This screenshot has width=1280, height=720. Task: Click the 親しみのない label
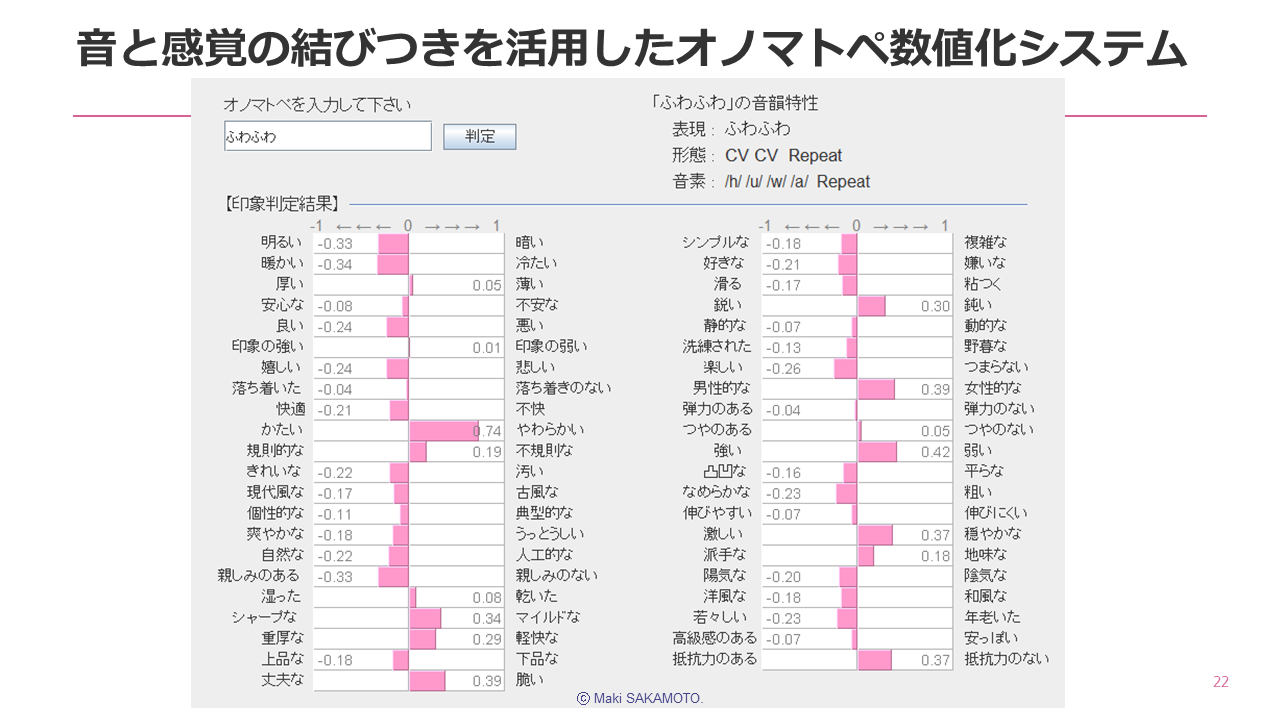(x=557, y=575)
